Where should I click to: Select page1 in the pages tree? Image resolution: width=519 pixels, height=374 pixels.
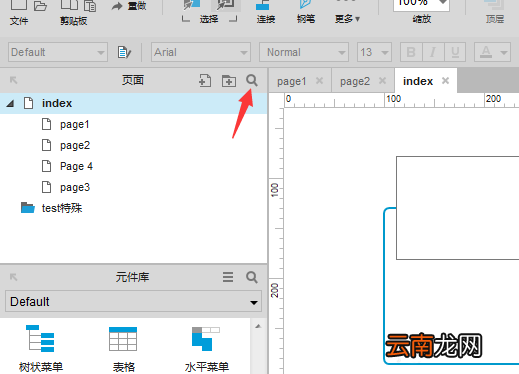(x=75, y=124)
